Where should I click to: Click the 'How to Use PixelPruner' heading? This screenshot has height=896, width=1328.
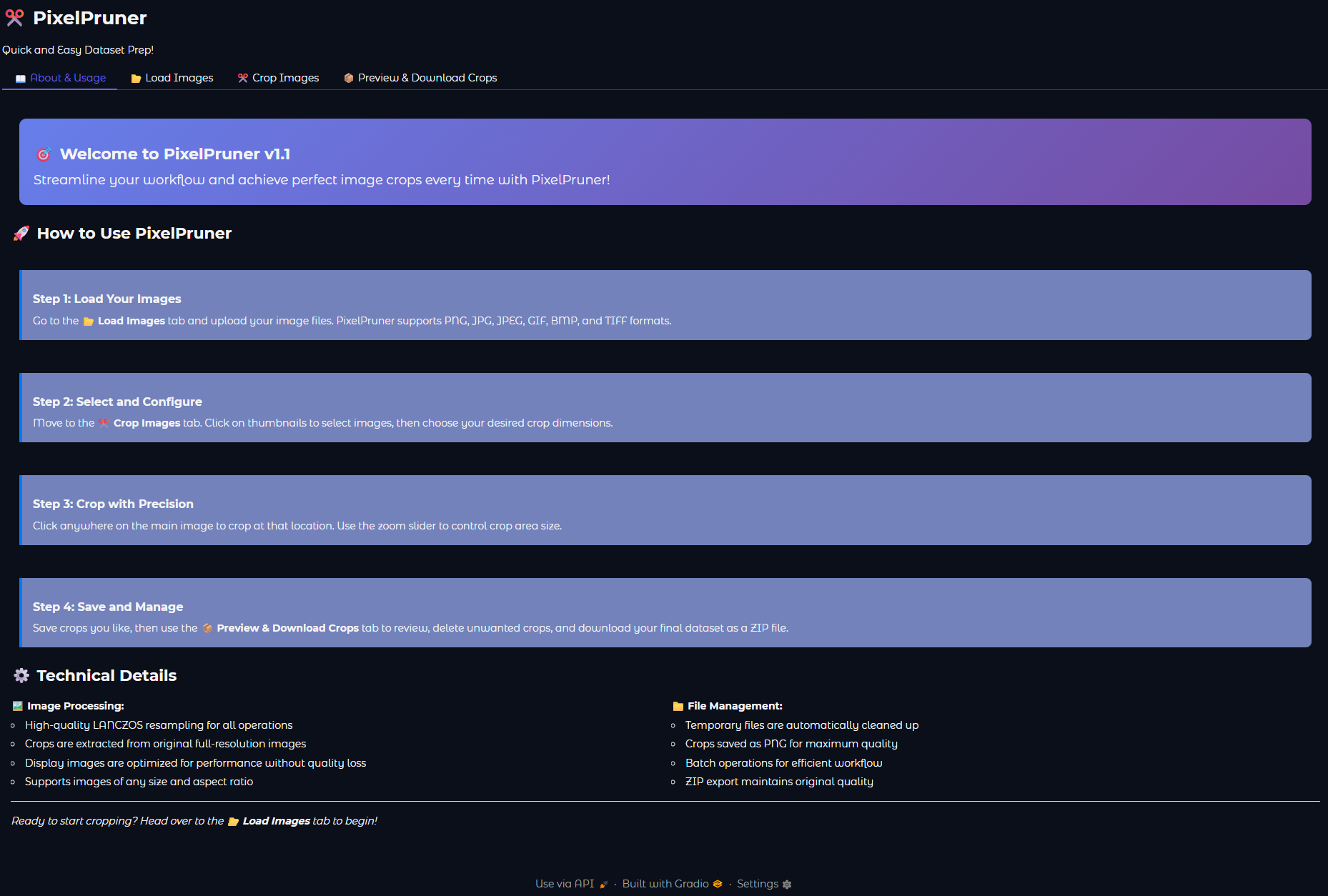(x=134, y=234)
